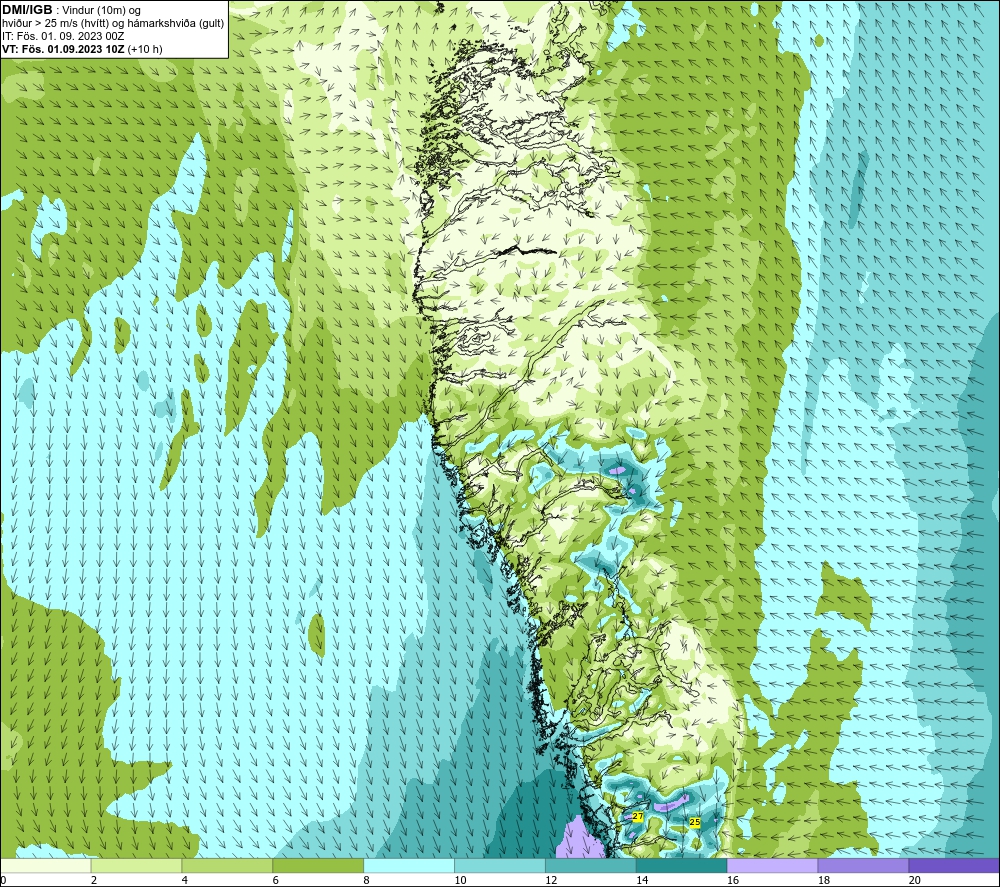Click the 18–20 m/s medium purple legend swatch
Screen dimensions: 1000x887
pyautogui.click(x=864, y=866)
